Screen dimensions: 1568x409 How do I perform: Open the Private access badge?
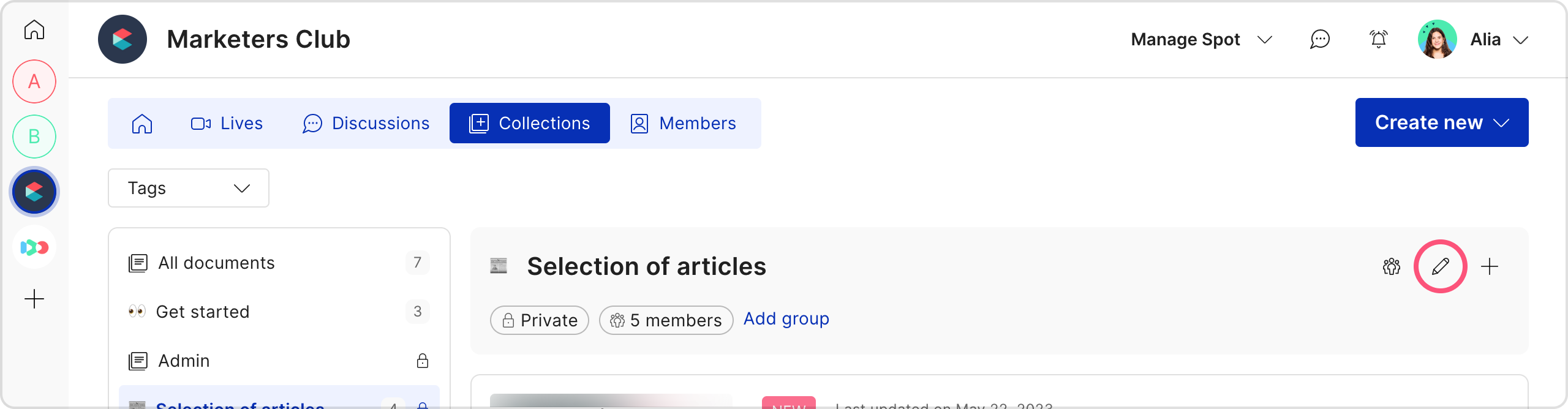pos(539,320)
